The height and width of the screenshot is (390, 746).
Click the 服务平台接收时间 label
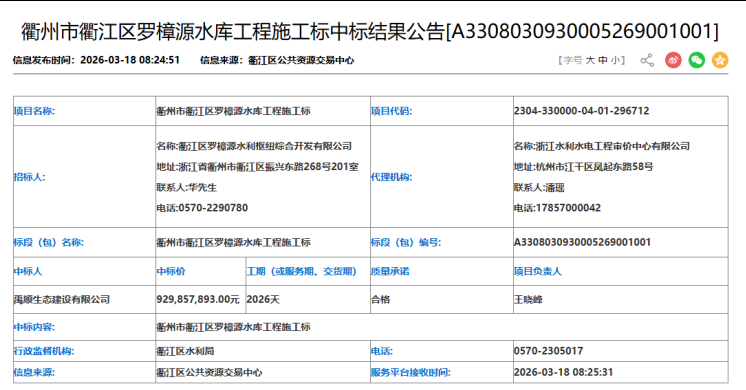click(x=411, y=372)
